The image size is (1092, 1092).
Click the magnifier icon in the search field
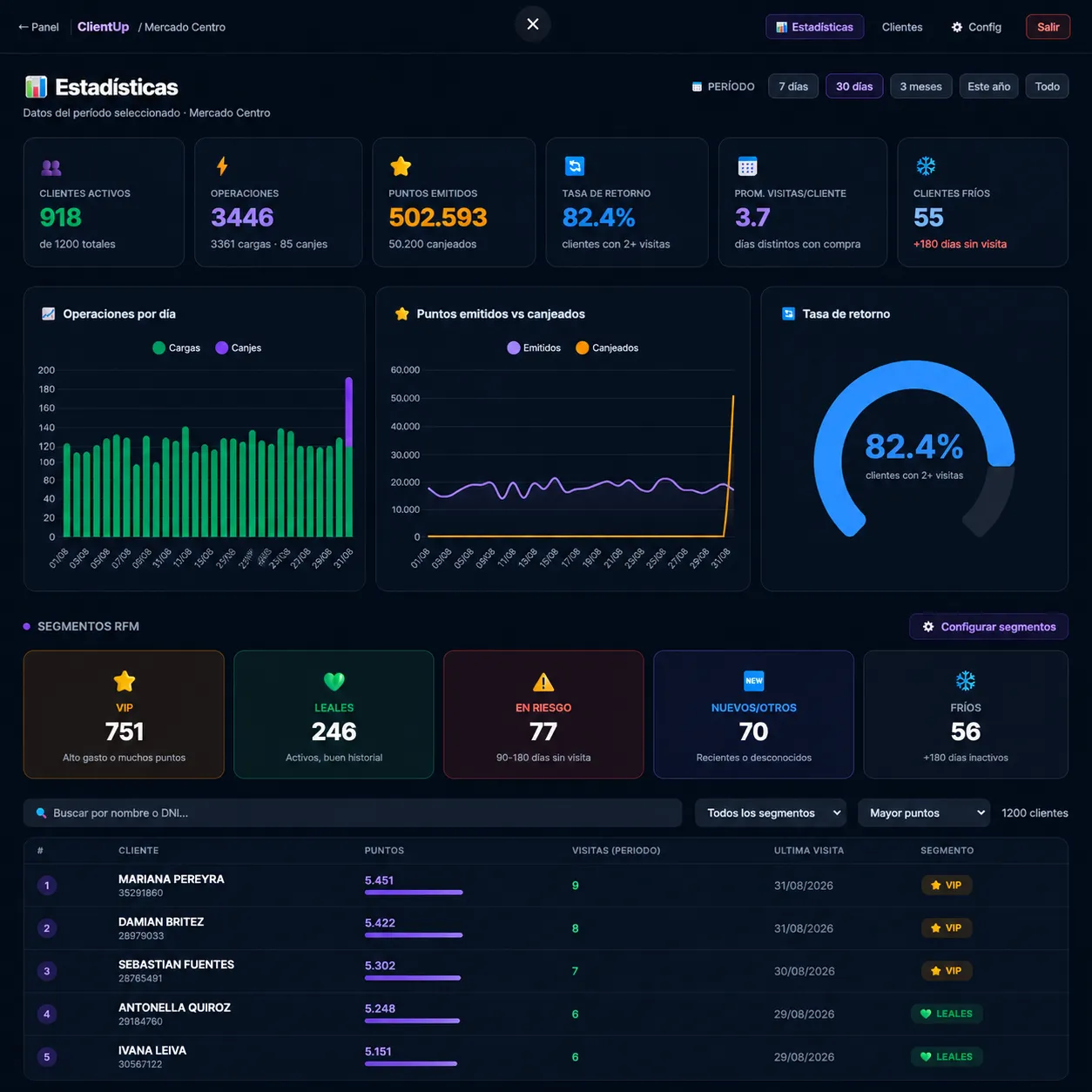coord(41,813)
